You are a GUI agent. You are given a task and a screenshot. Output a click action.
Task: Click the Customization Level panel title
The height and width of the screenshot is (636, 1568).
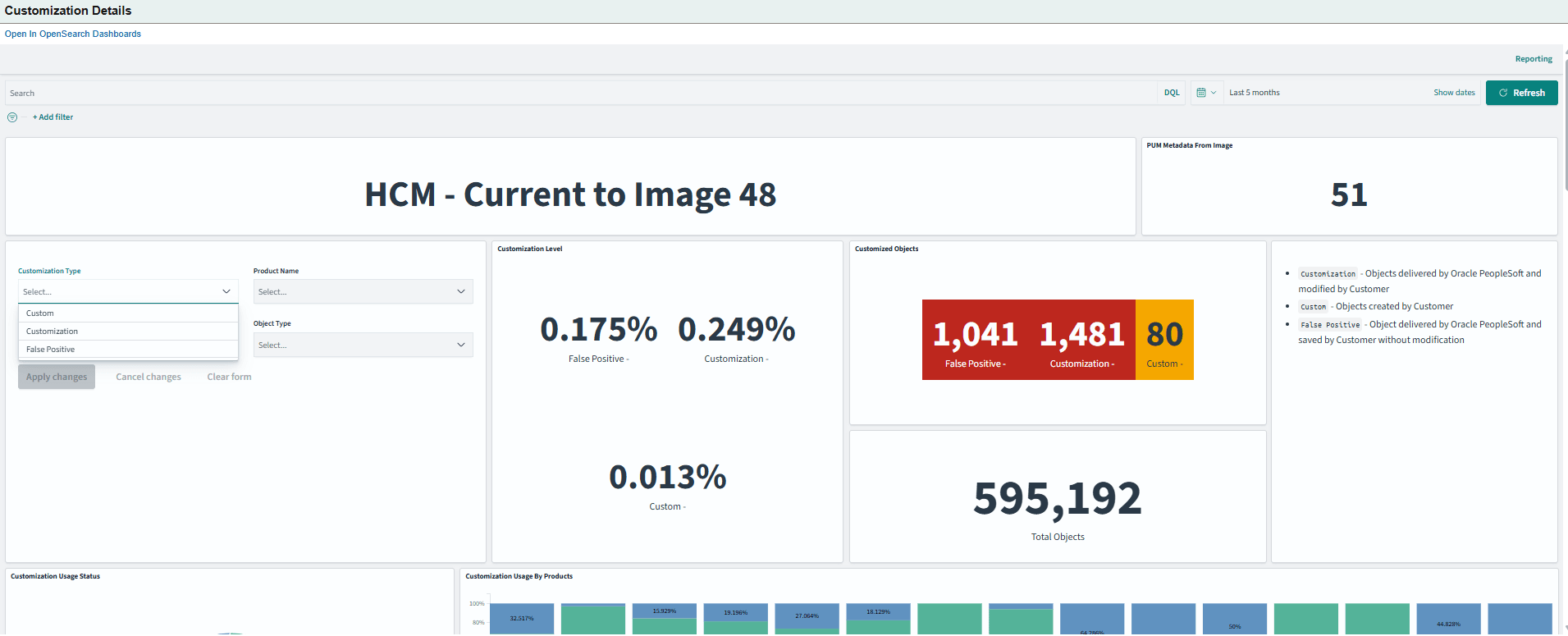pos(529,249)
